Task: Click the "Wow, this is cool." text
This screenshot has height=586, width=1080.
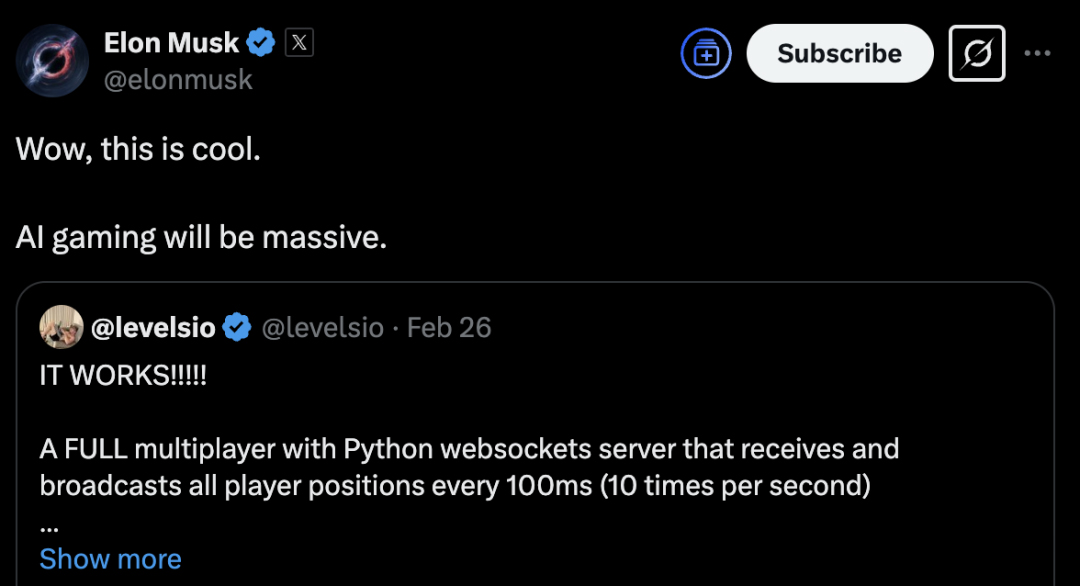Action: 138,149
